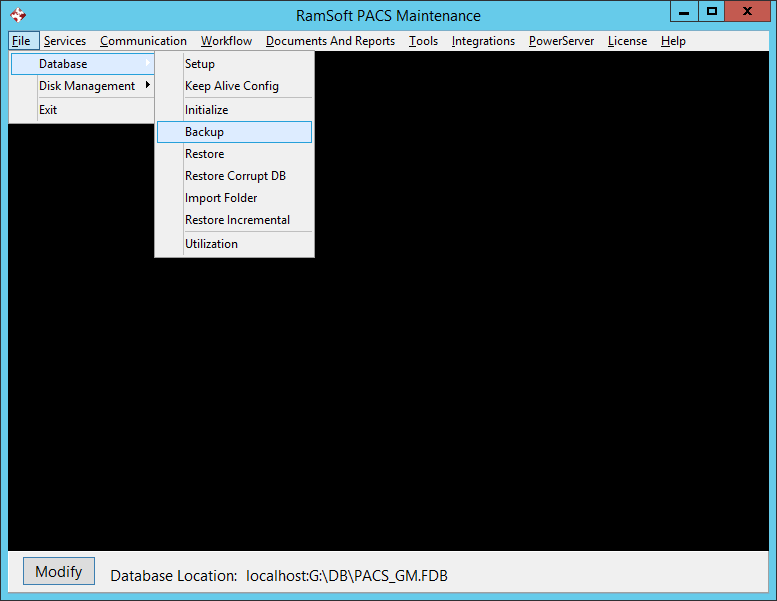Select Backup from Database submenu
The image size is (777, 601).
(204, 132)
